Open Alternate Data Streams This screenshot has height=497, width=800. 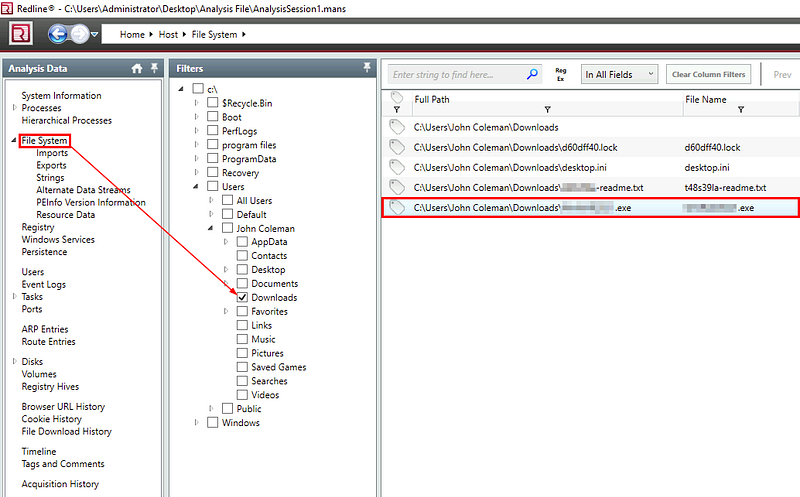[x=83, y=190]
